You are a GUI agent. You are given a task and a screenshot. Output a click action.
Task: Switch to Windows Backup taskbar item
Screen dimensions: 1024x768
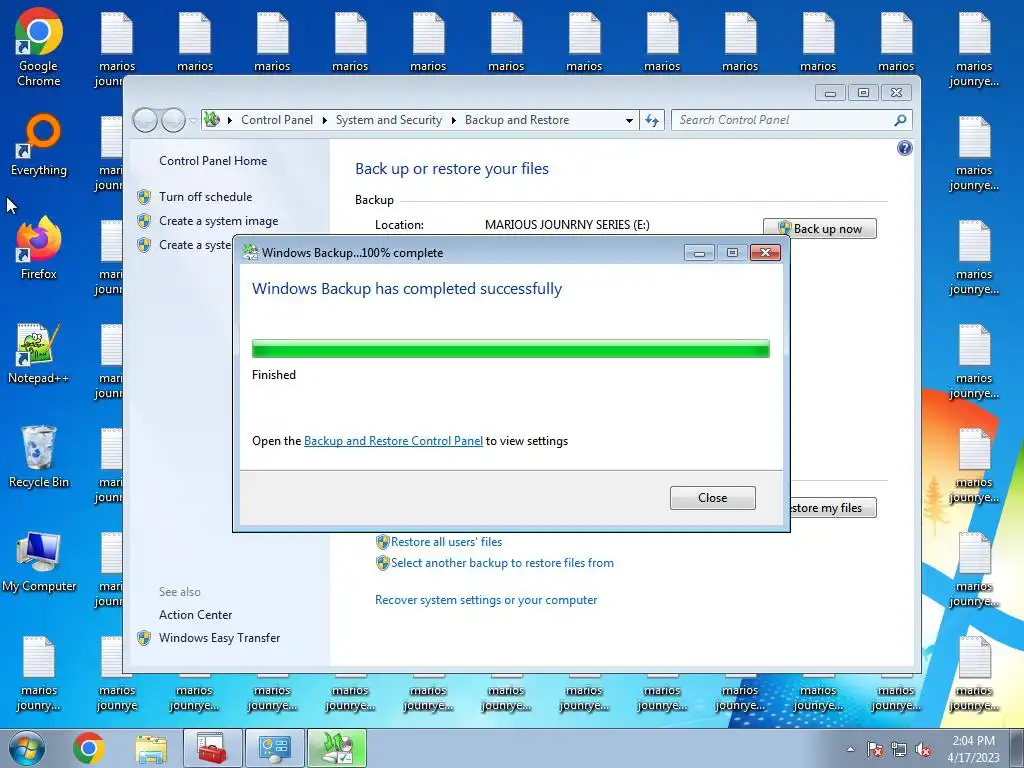click(337, 748)
